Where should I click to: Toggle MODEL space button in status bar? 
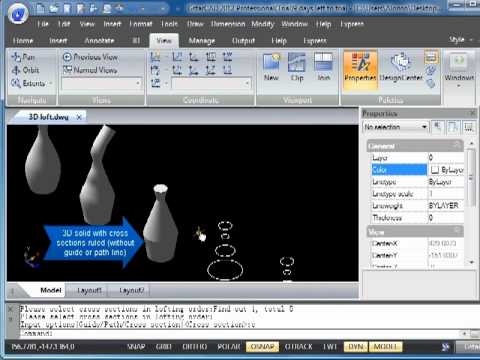(385, 347)
